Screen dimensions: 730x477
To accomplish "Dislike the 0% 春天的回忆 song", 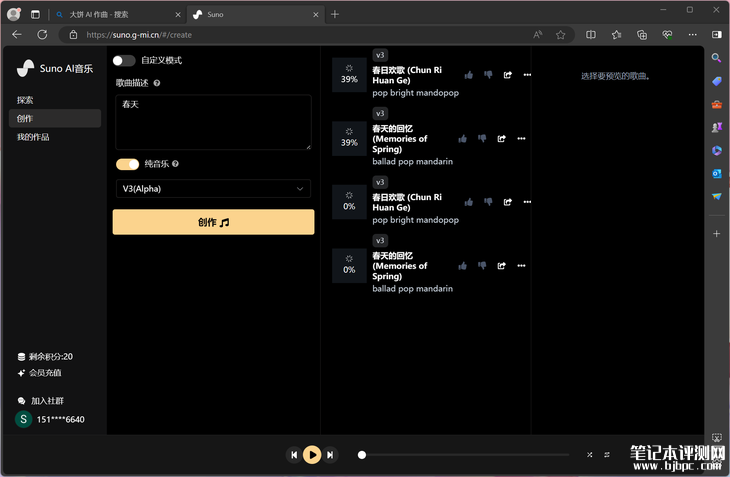I will click(482, 266).
